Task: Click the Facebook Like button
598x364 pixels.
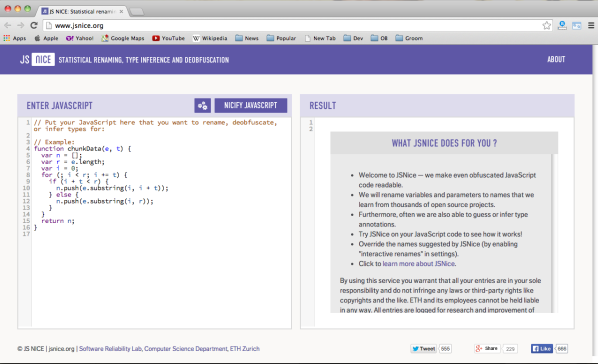Action: (542, 348)
